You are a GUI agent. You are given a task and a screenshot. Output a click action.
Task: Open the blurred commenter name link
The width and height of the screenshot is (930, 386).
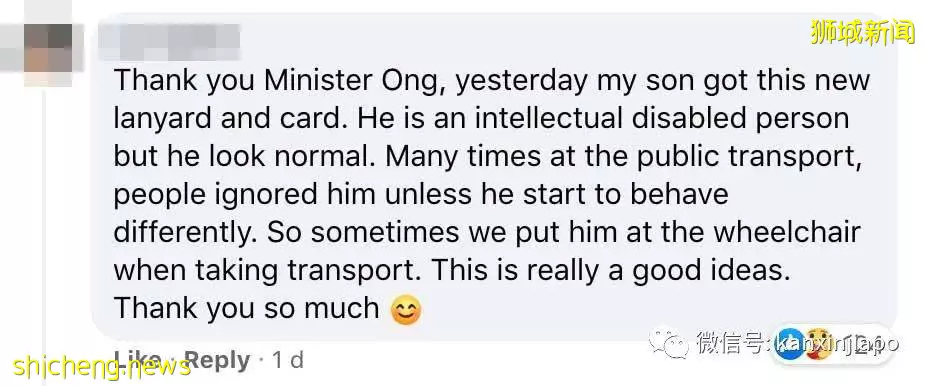169,43
